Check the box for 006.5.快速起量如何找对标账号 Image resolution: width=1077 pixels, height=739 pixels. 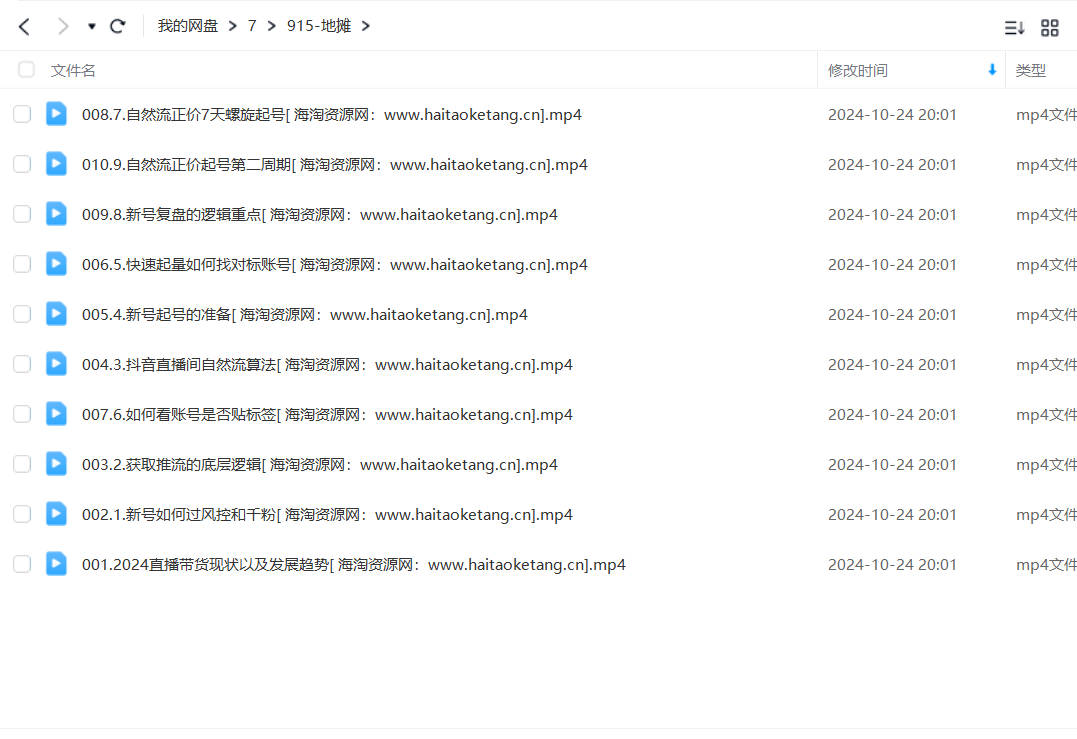tap(22, 264)
